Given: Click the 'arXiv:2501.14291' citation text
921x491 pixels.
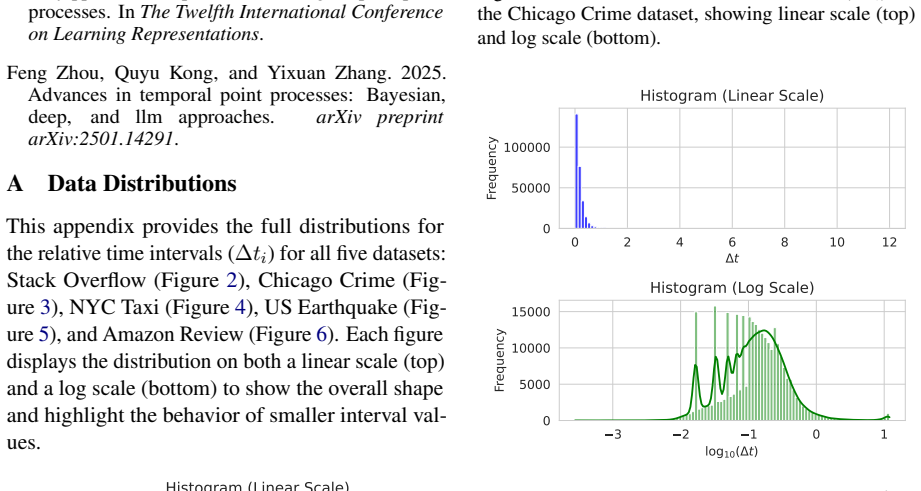Looking at the screenshot, I should [x=100, y=139].
